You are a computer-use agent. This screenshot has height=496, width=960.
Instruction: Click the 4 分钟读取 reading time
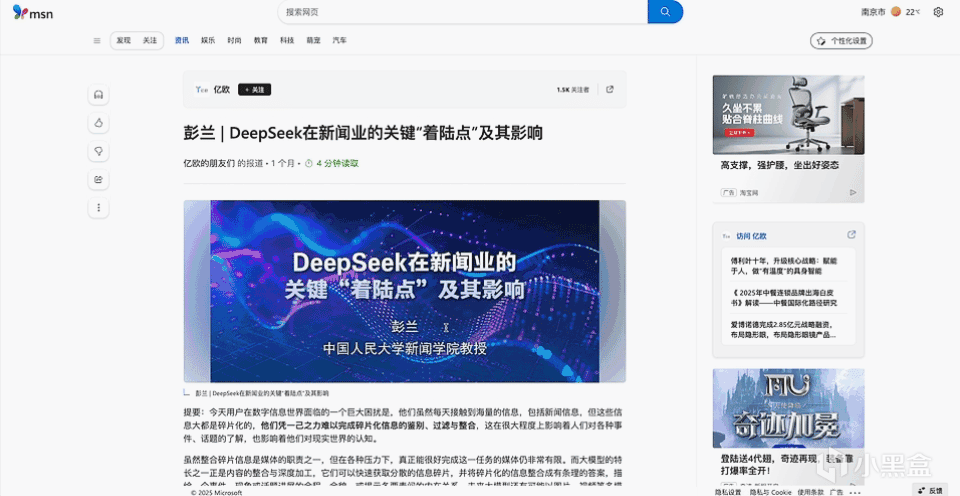pyautogui.click(x=337, y=163)
